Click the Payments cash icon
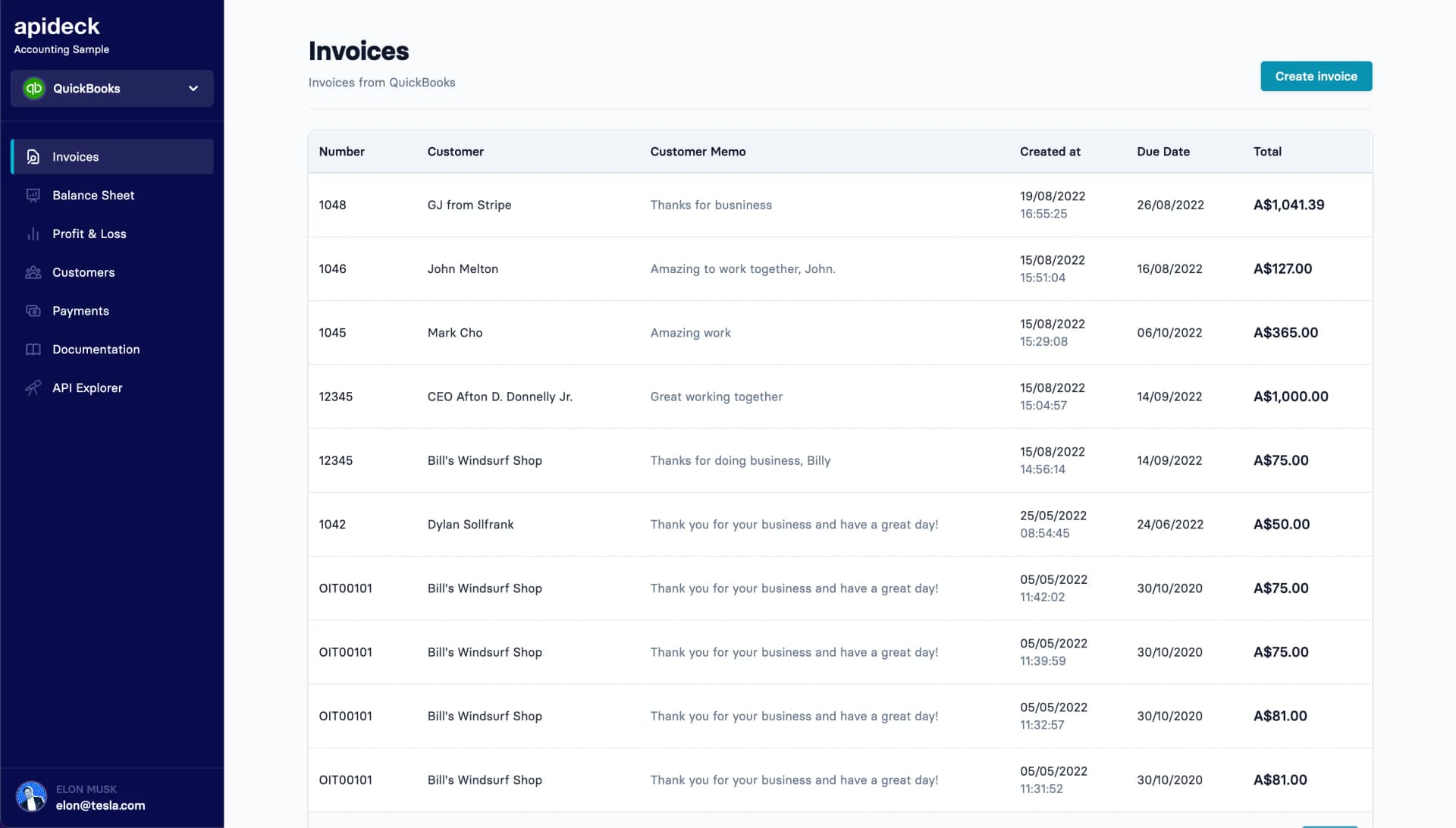 tap(33, 311)
